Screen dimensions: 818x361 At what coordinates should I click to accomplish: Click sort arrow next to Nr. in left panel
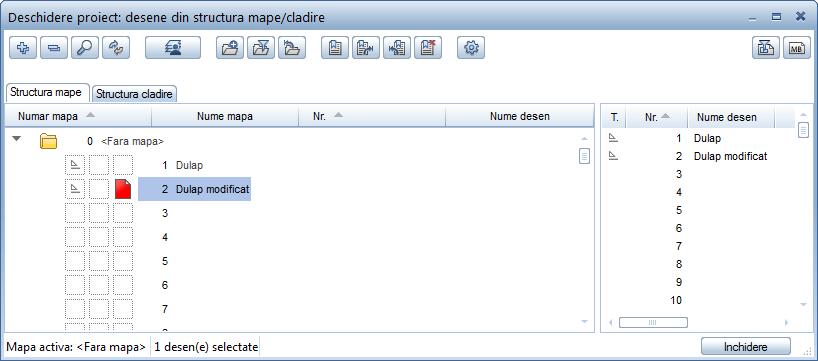pyautogui.click(x=338, y=115)
